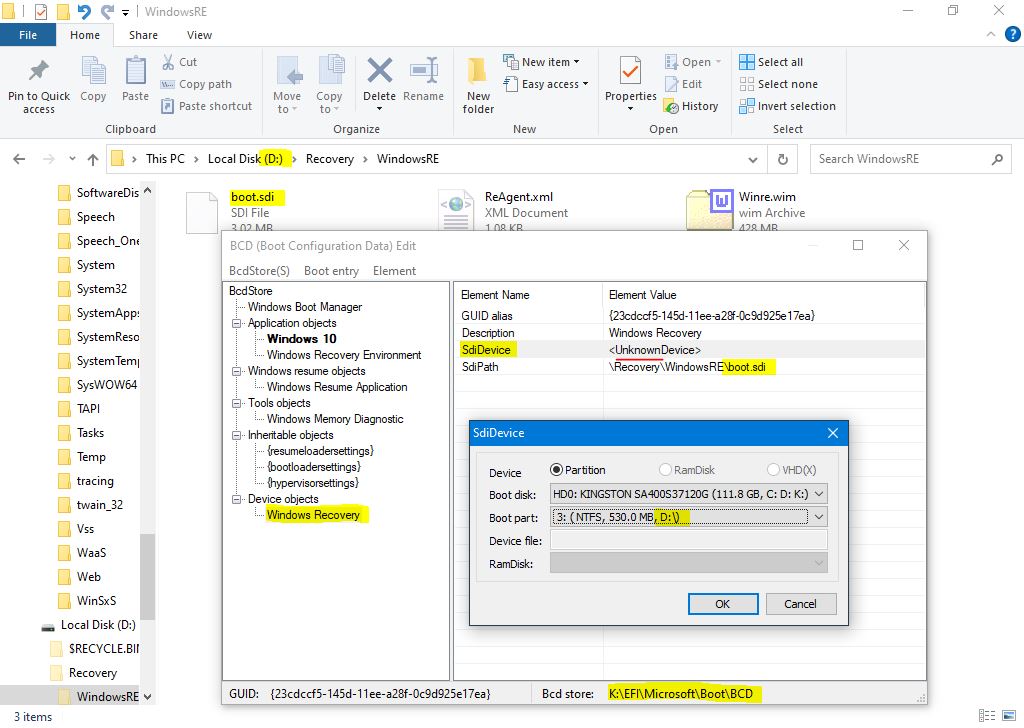Image resolution: width=1024 pixels, height=728 pixels.
Task: Click the Pin to Quick access icon
Action: (x=39, y=73)
